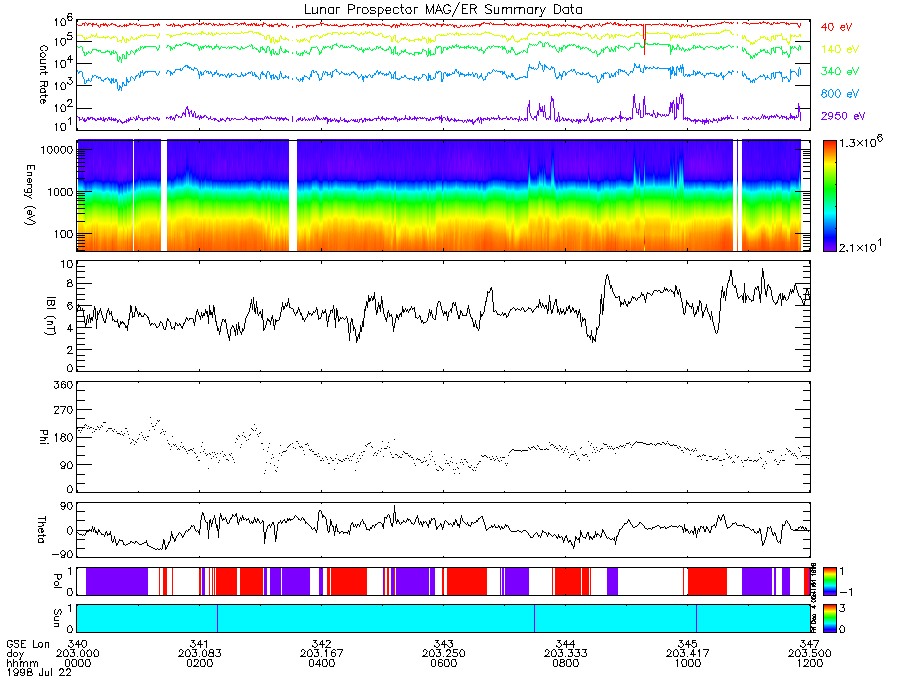
Task: Click the 'hhmm' row label
Action: click(x=22, y=664)
